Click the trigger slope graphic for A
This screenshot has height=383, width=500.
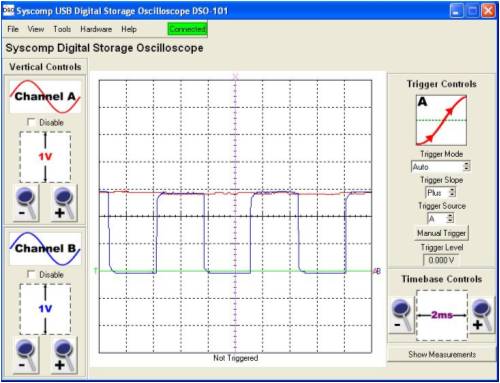click(441, 120)
